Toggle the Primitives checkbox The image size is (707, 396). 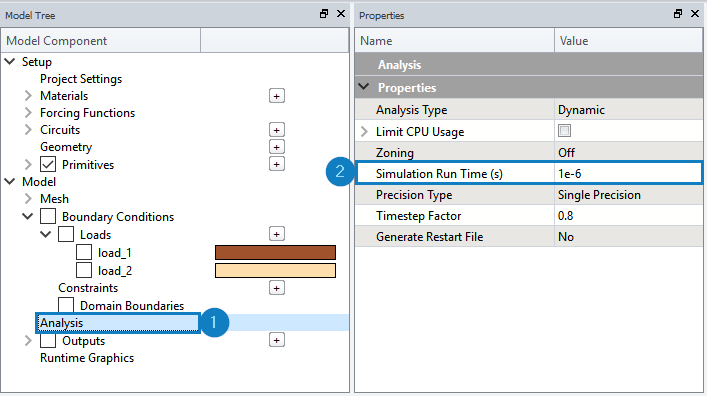point(48,165)
